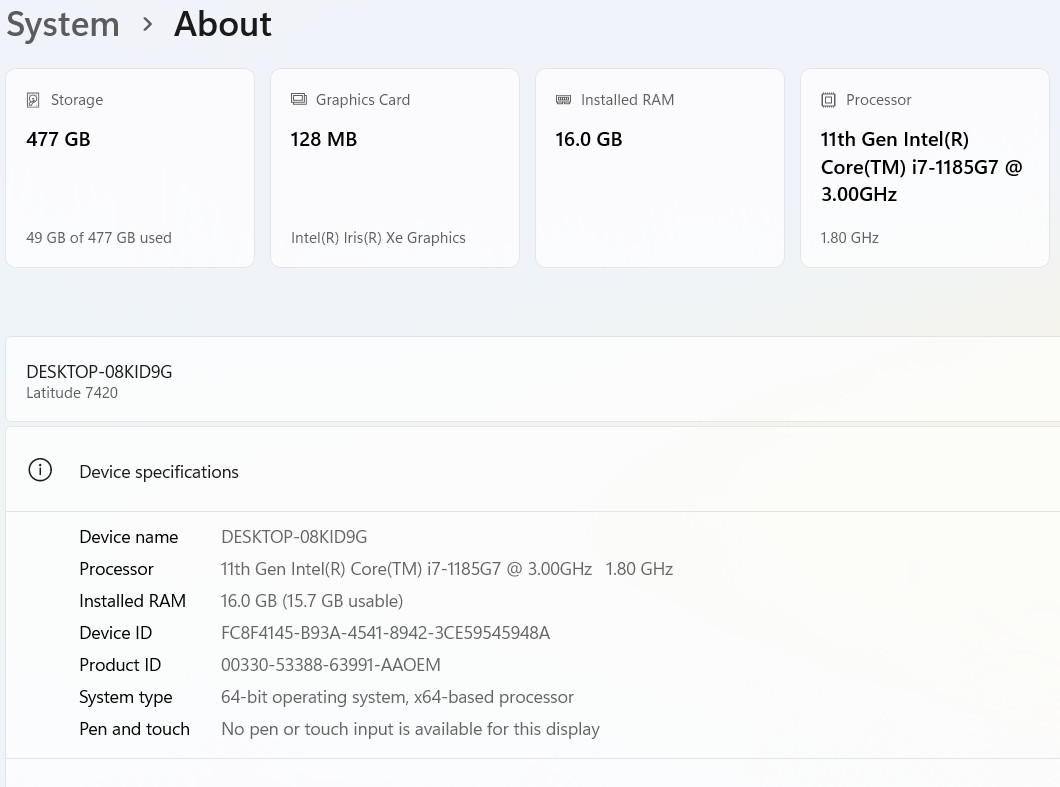Select processor value in Device specifications row
Viewport: 1060px width, 787px height.
(447, 569)
